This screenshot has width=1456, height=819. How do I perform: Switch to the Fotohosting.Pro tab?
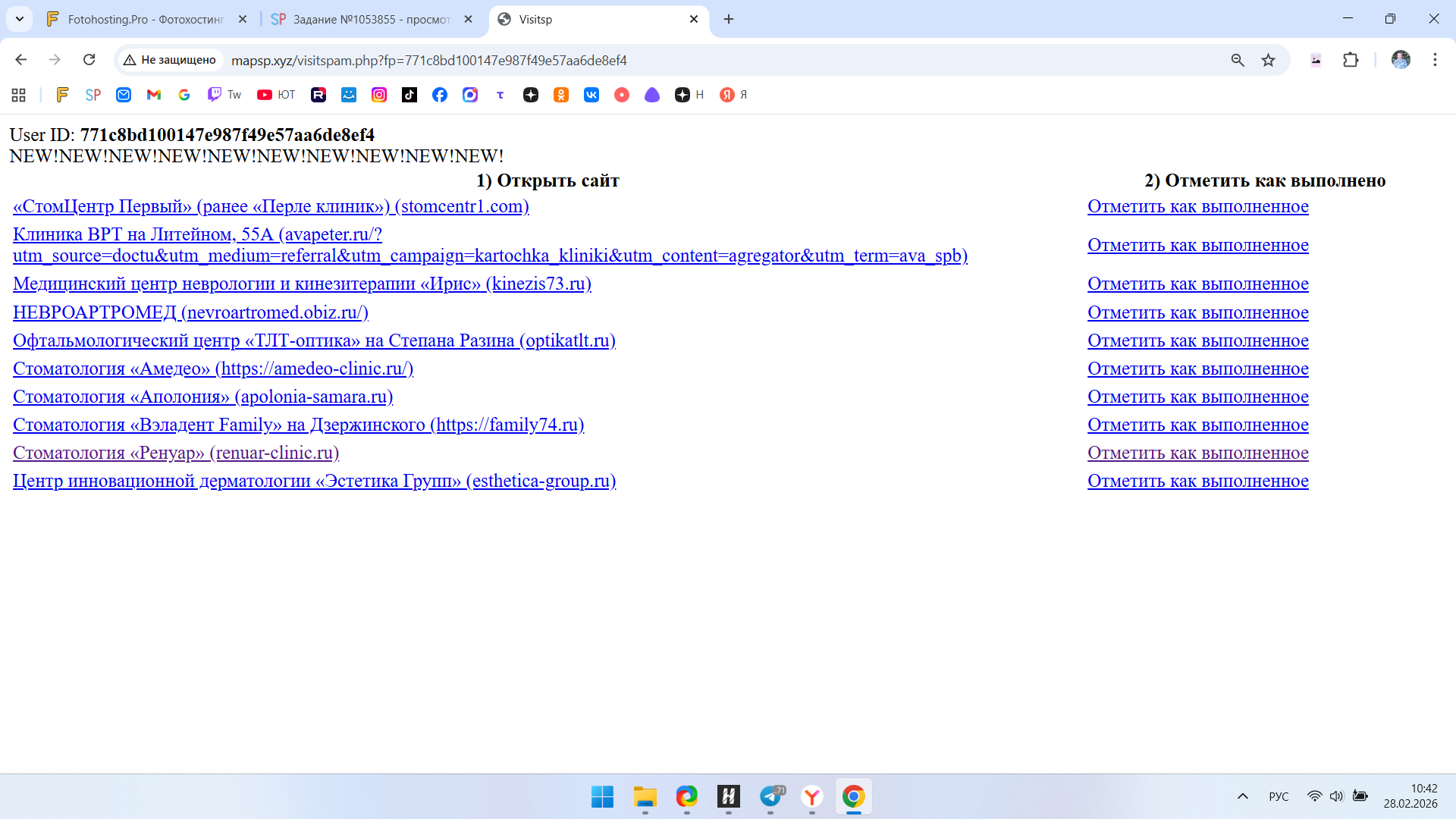[146, 19]
